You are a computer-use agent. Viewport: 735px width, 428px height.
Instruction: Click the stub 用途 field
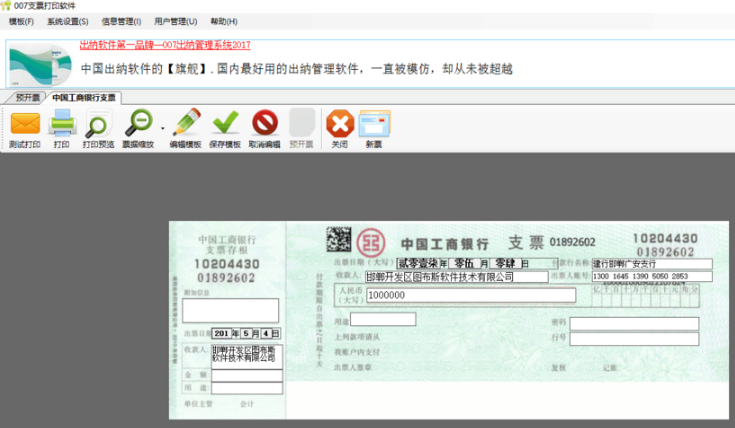coord(247,388)
